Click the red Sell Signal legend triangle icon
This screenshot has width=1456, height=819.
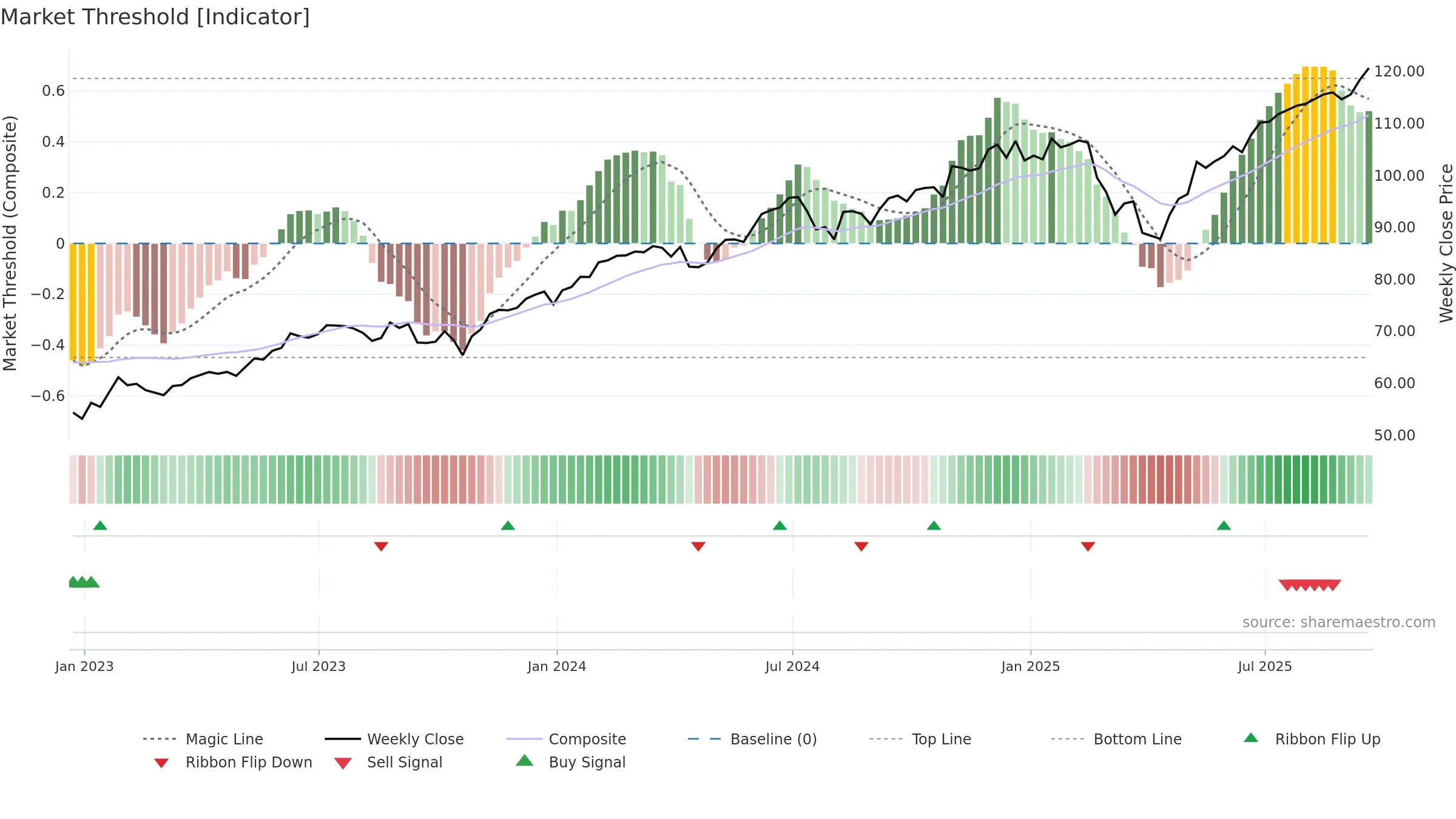pyautogui.click(x=343, y=763)
